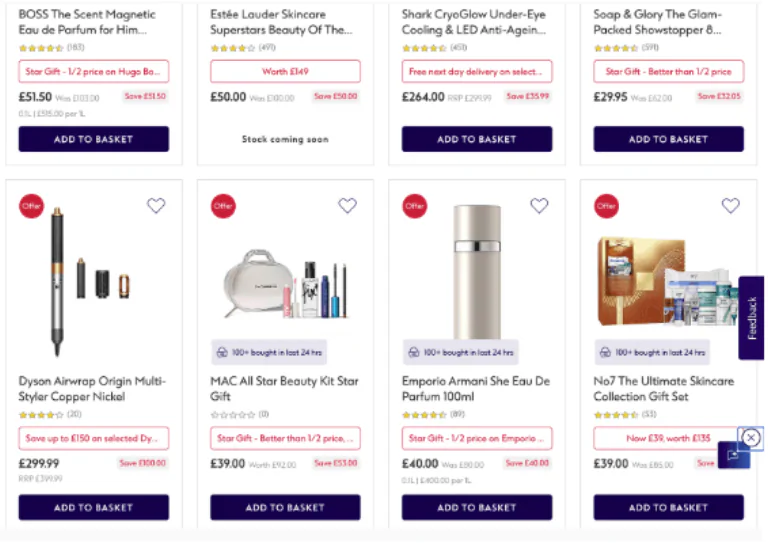The image size is (768, 544).
Task: Add the Emporio Armani She perfume to basket
Action: [477, 507]
